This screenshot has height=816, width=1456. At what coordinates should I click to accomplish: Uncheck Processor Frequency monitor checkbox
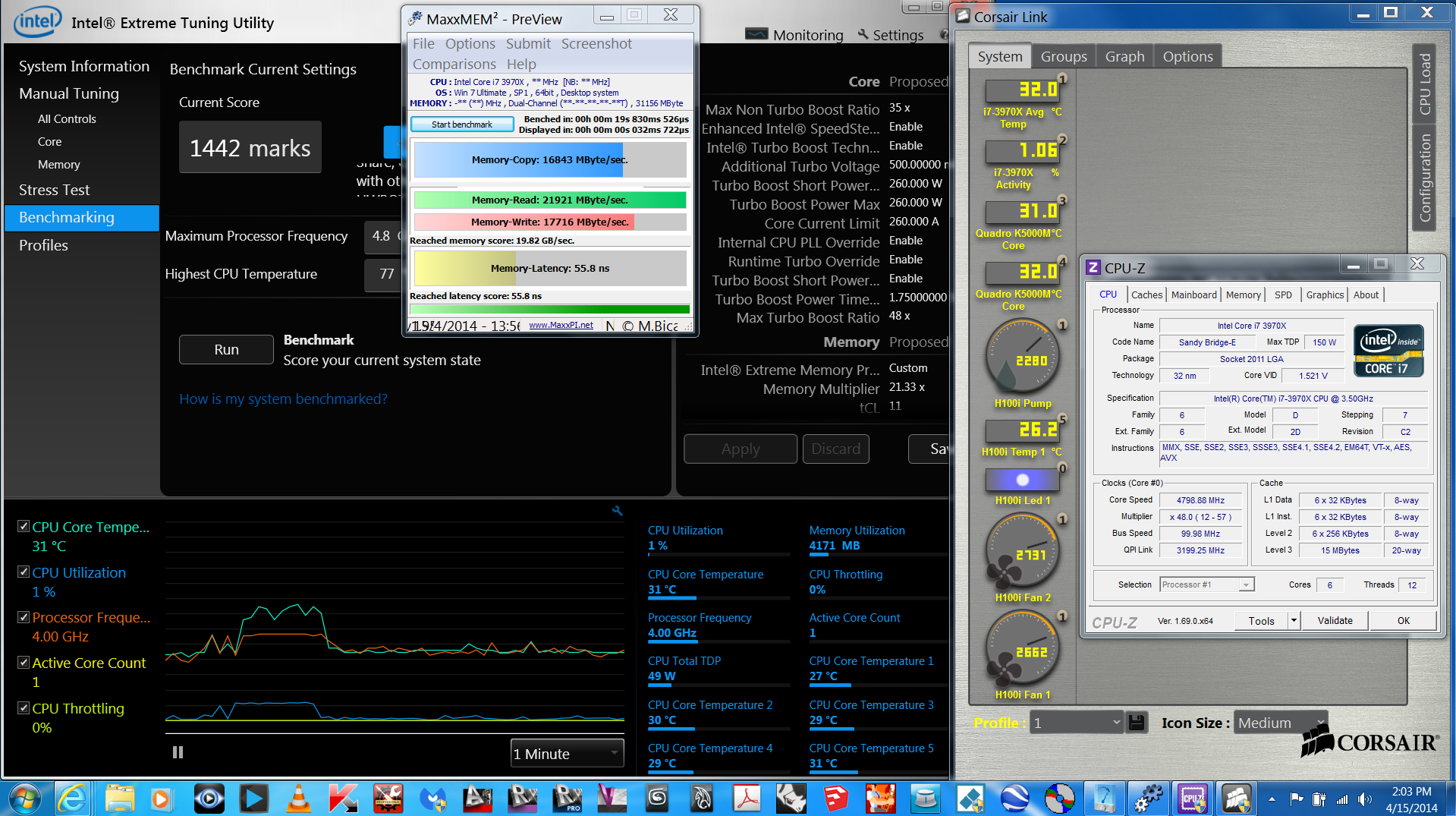(x=24, y=617)
